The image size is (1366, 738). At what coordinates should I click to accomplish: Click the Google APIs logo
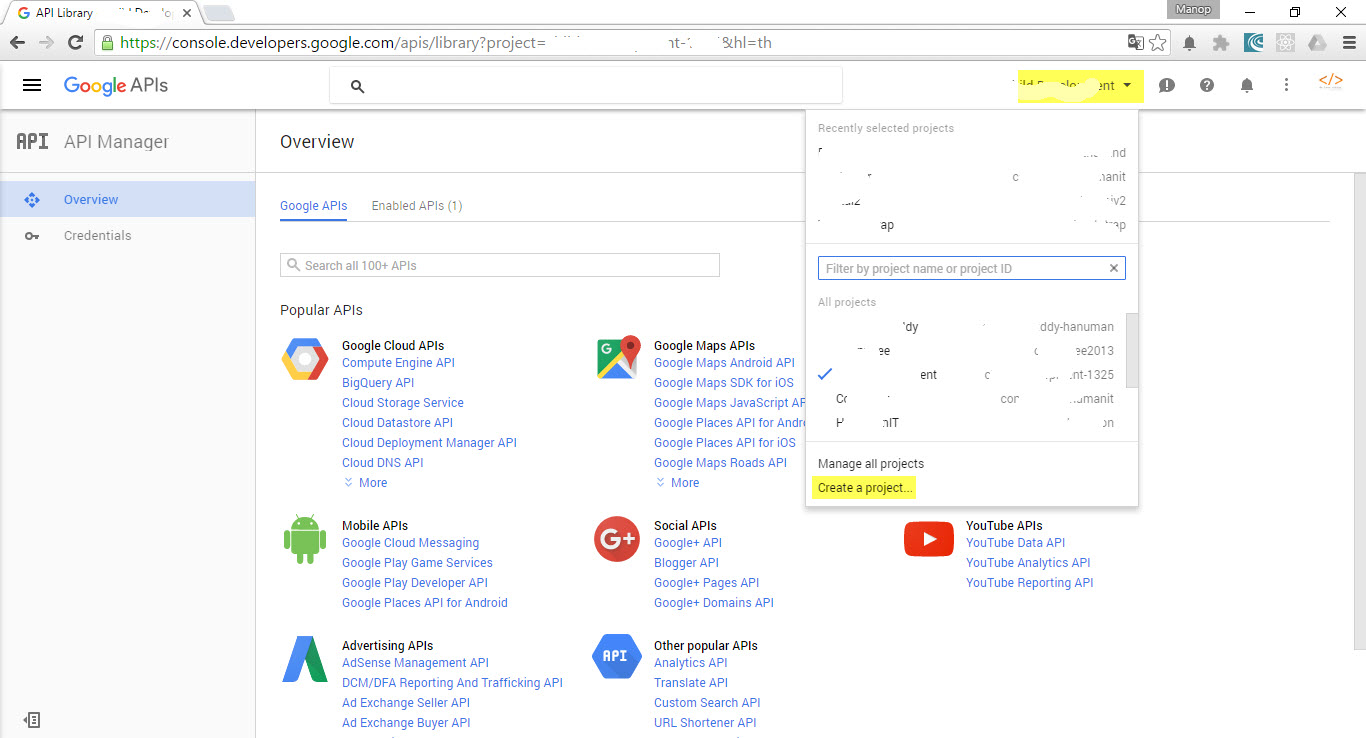[x=116, y=86]
